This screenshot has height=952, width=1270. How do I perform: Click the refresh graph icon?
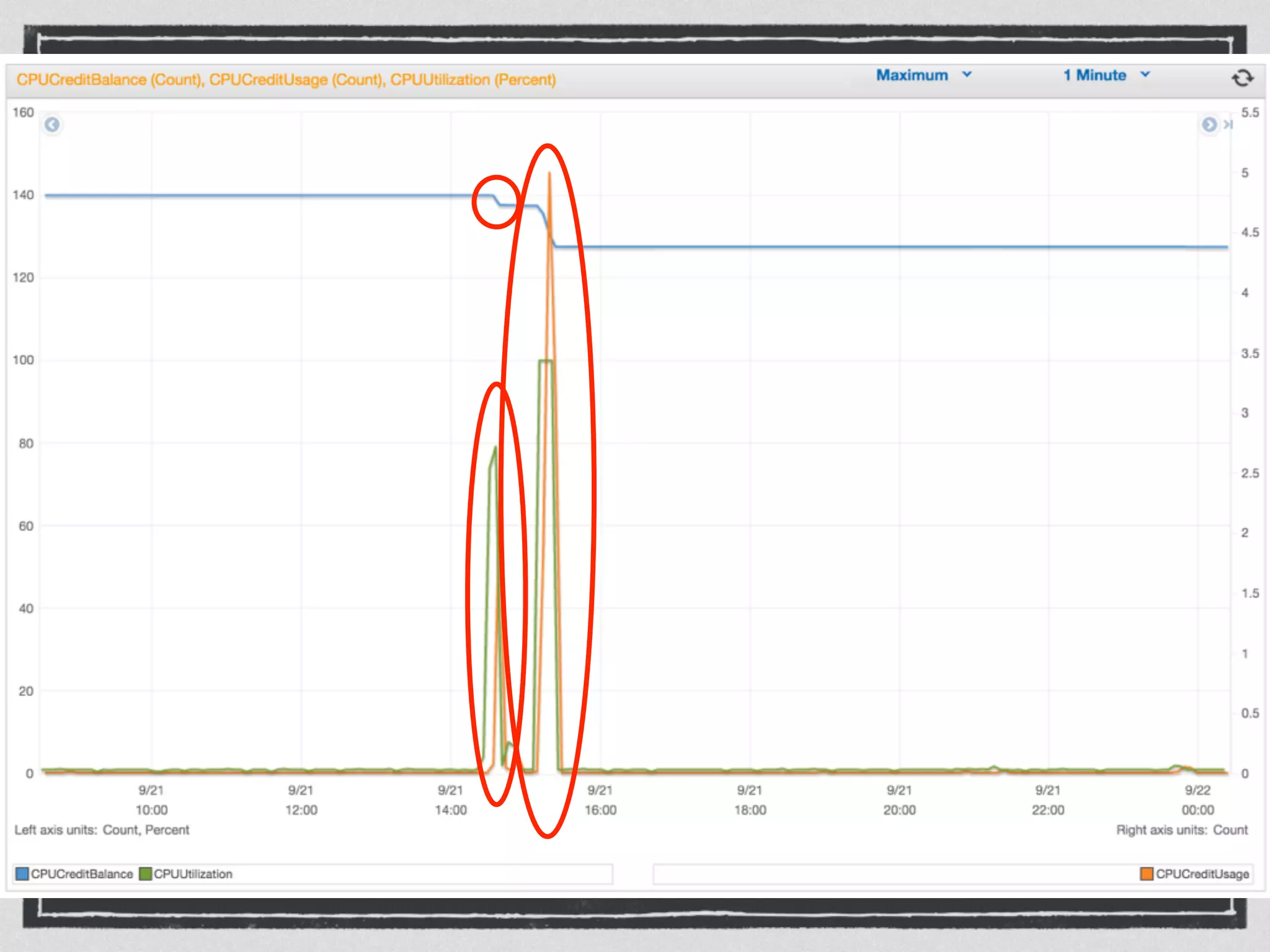click(1242, 78)
